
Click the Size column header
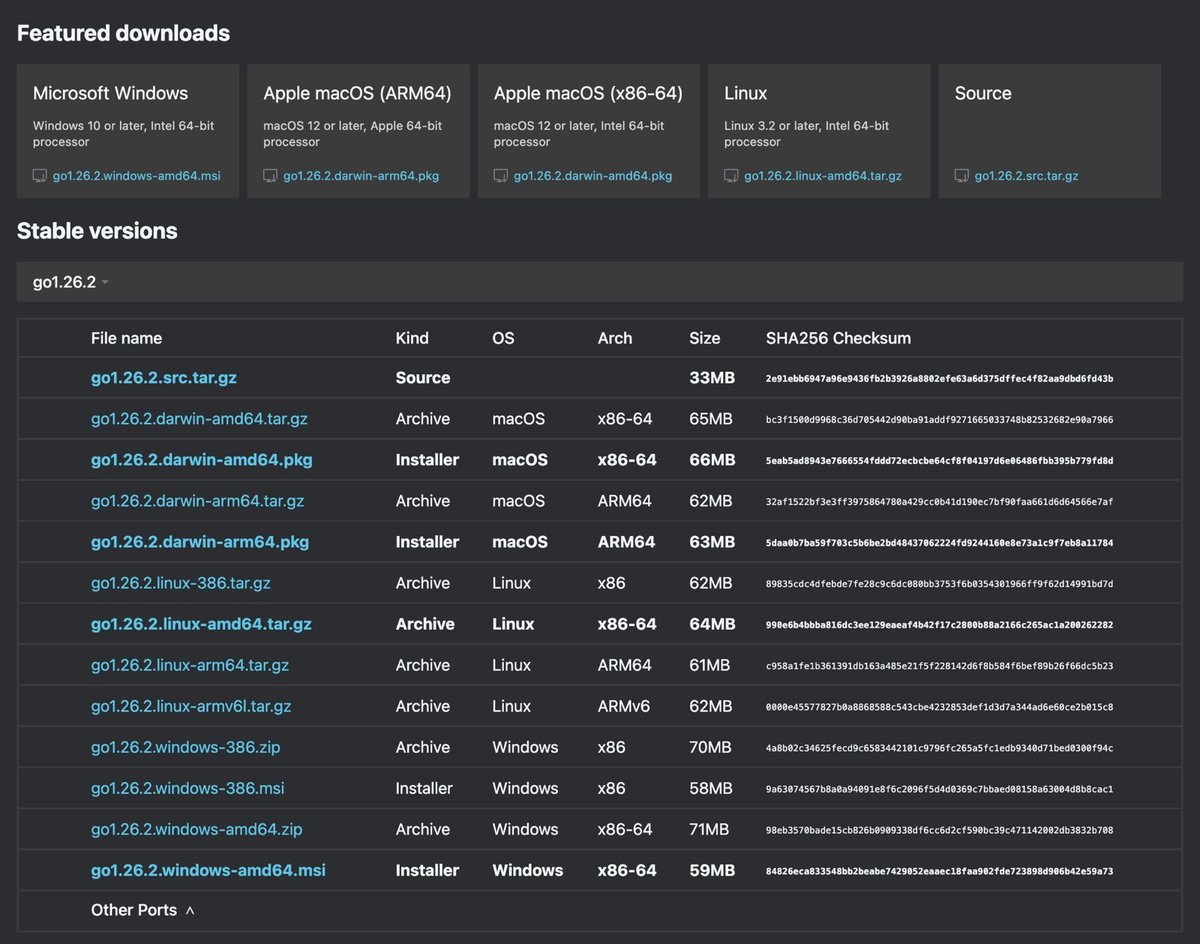point(705,338)
